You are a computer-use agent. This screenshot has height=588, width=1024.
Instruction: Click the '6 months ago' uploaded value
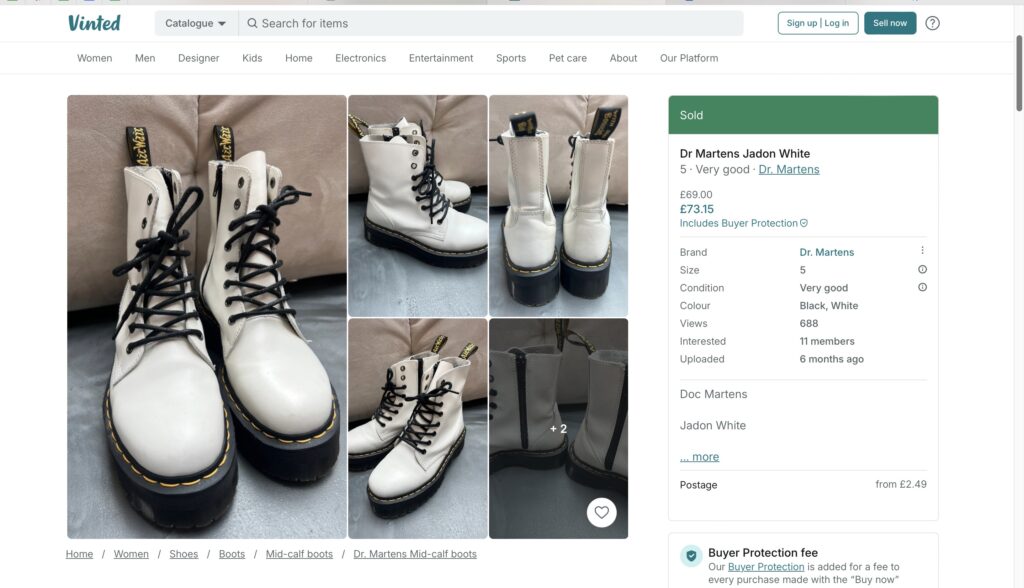click(x=831, y=359)
